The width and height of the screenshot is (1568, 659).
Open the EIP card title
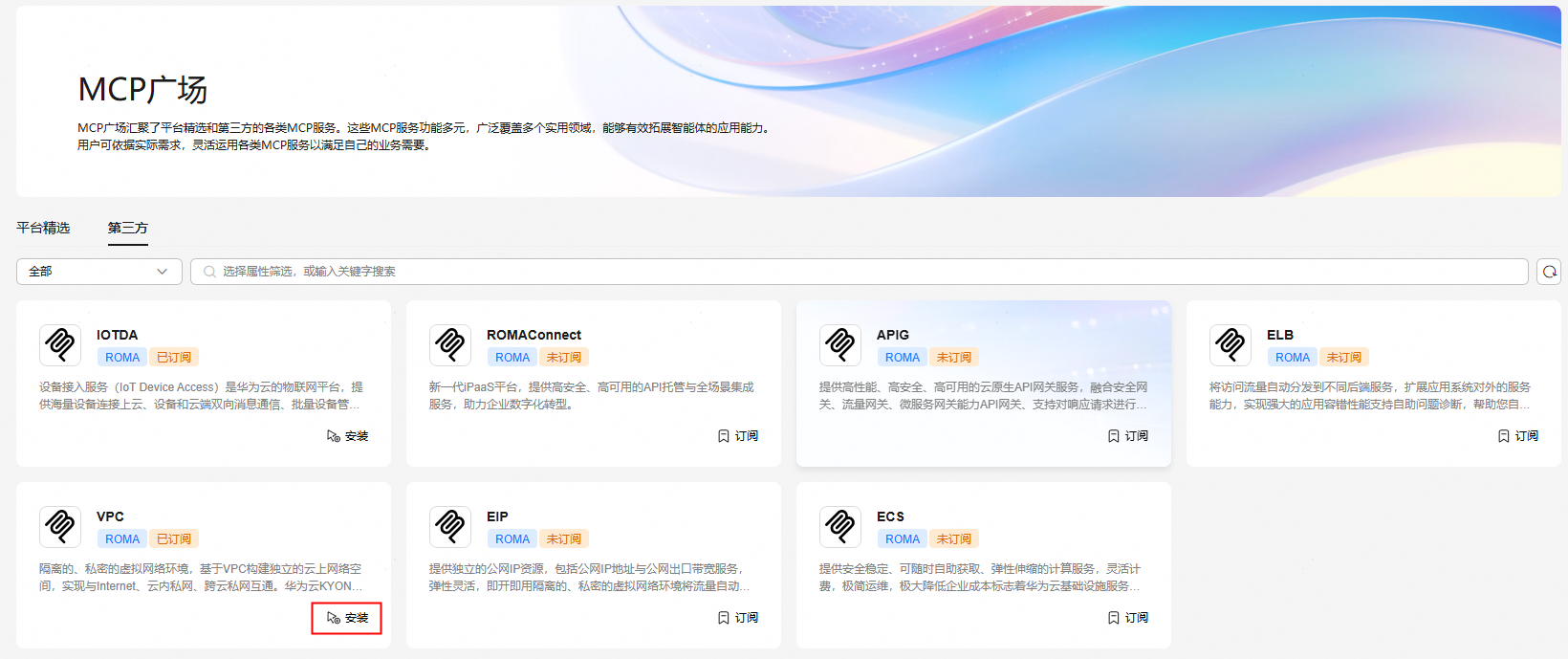(497, 516)
